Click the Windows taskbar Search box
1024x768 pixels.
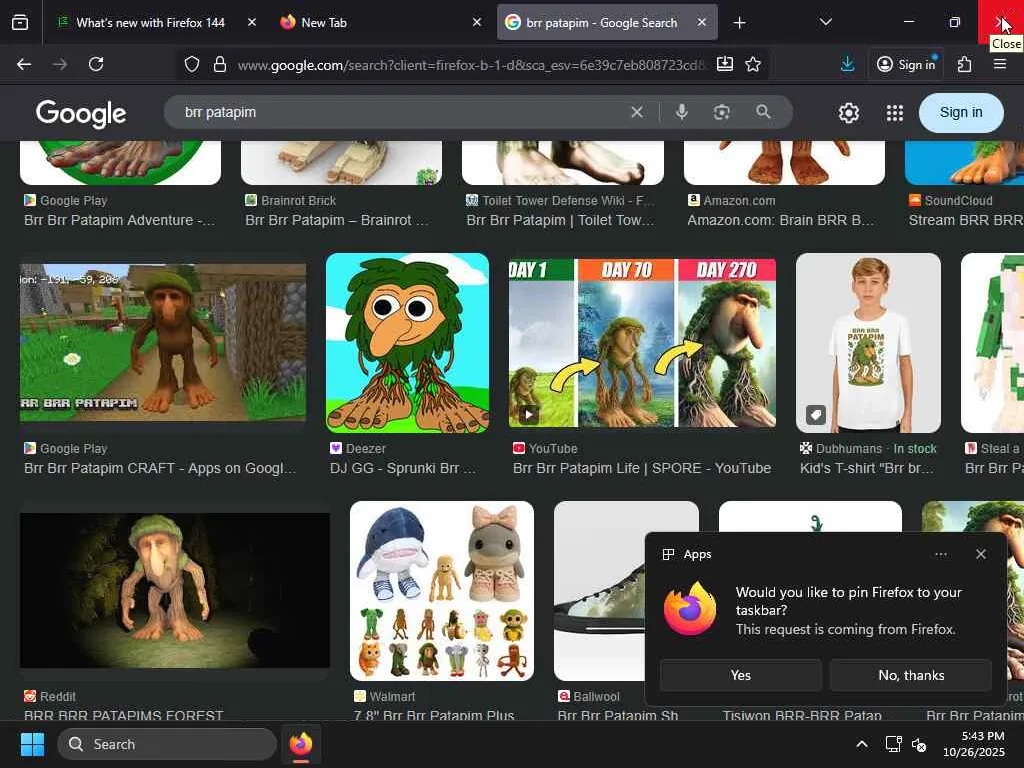click(167, 744)
